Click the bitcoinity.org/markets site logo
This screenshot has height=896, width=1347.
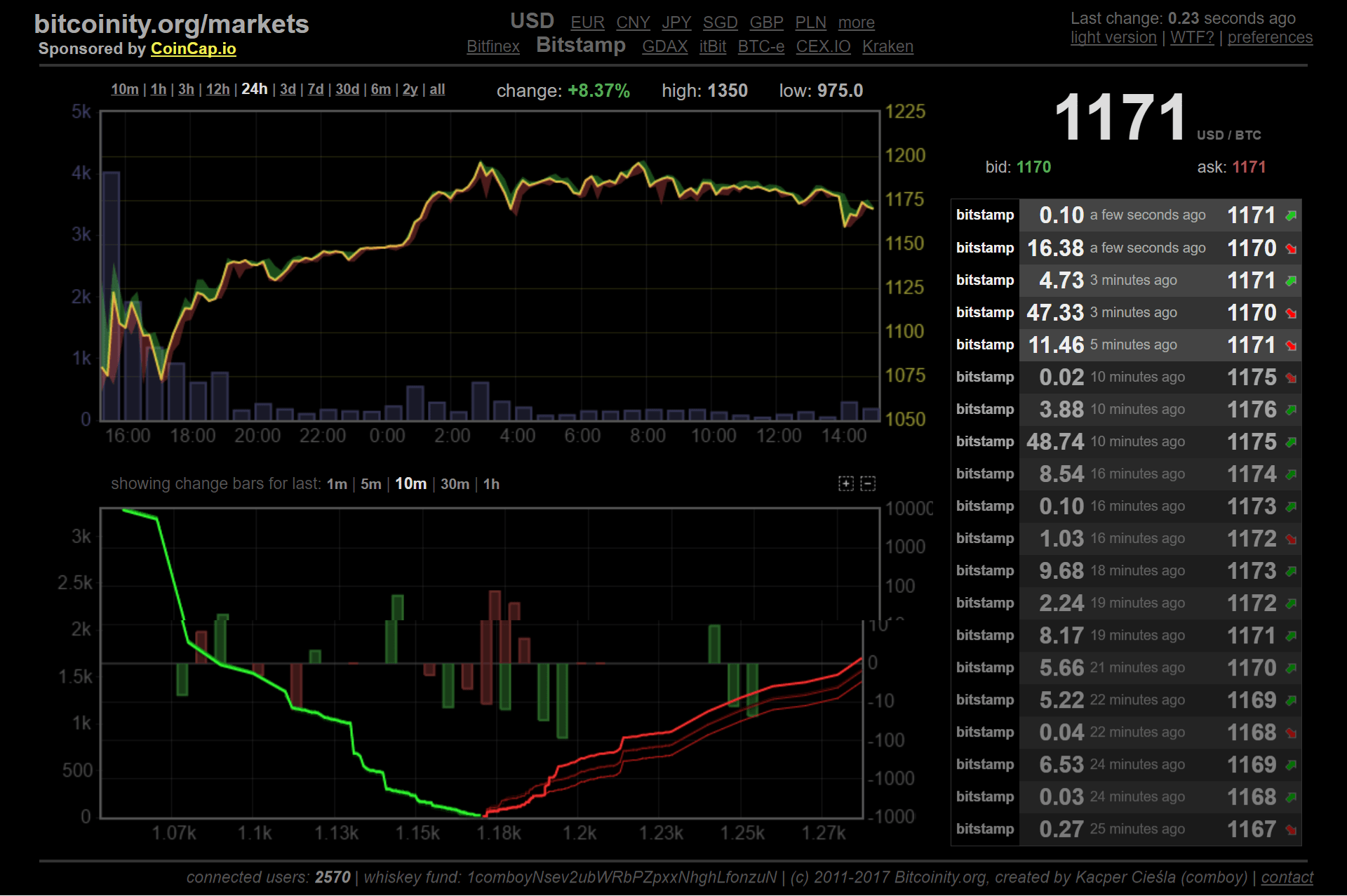point(171,23)
